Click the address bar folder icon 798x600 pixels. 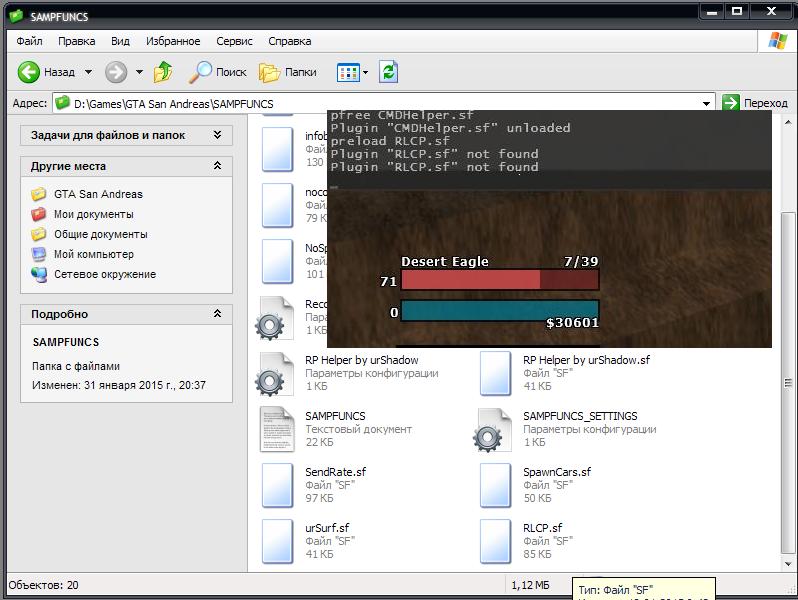(x=63, y=103)
